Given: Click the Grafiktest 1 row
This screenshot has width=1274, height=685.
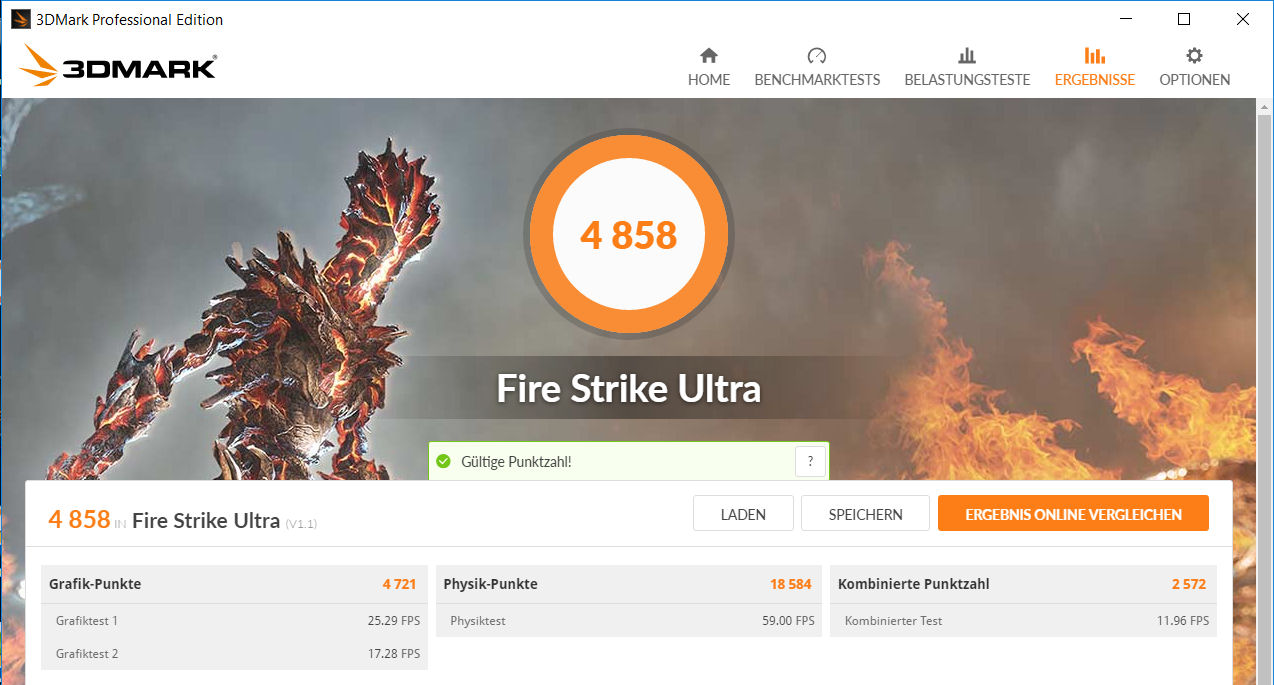Looking at the screenshot, I should coord(233,621).
